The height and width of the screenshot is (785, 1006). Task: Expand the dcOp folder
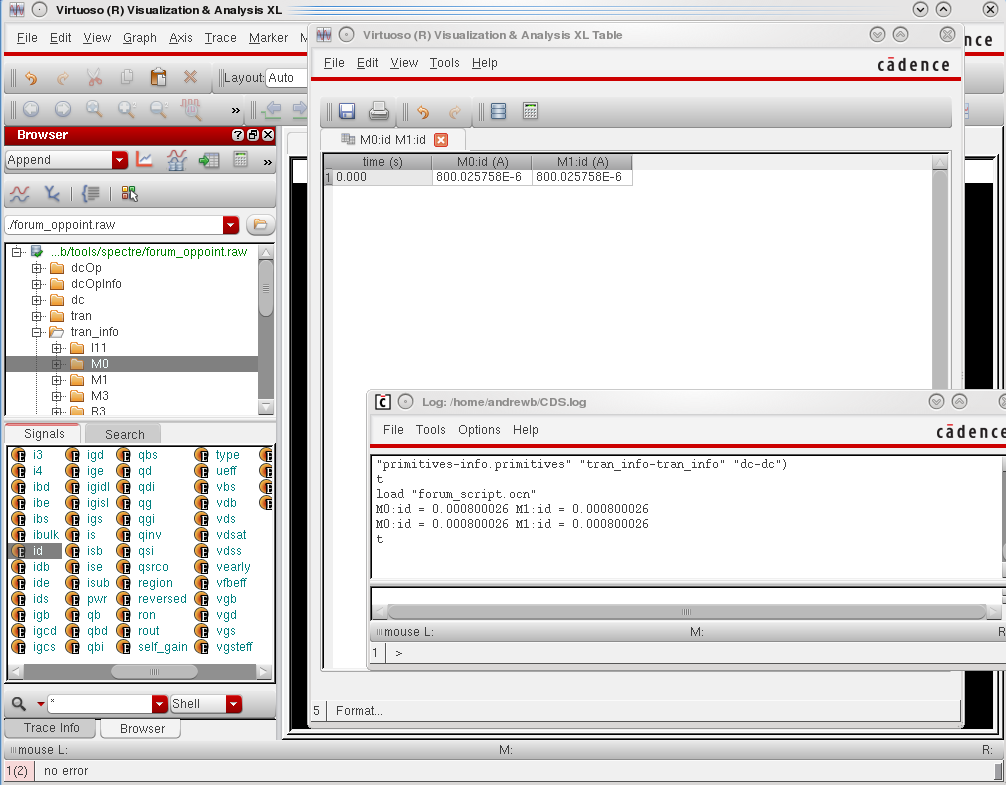pyautogui.click(x=37, y=268)
